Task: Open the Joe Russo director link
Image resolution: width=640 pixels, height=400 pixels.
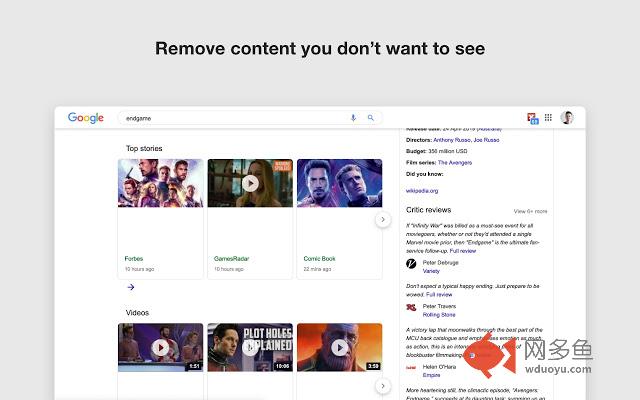Action: 487,140
